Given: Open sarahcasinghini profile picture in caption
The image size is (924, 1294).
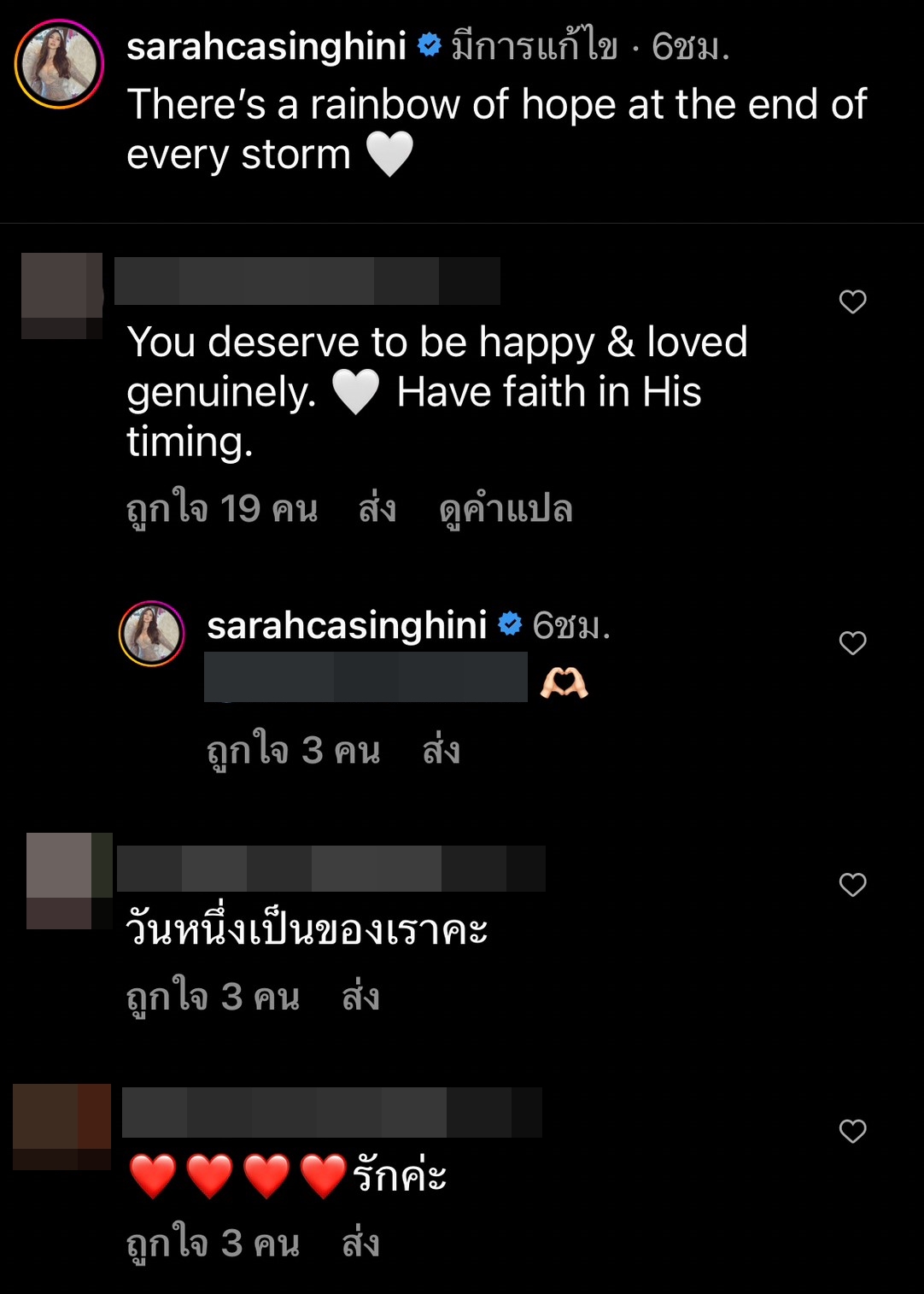Looking at the screenshot, I should click(x=59, y=64).
